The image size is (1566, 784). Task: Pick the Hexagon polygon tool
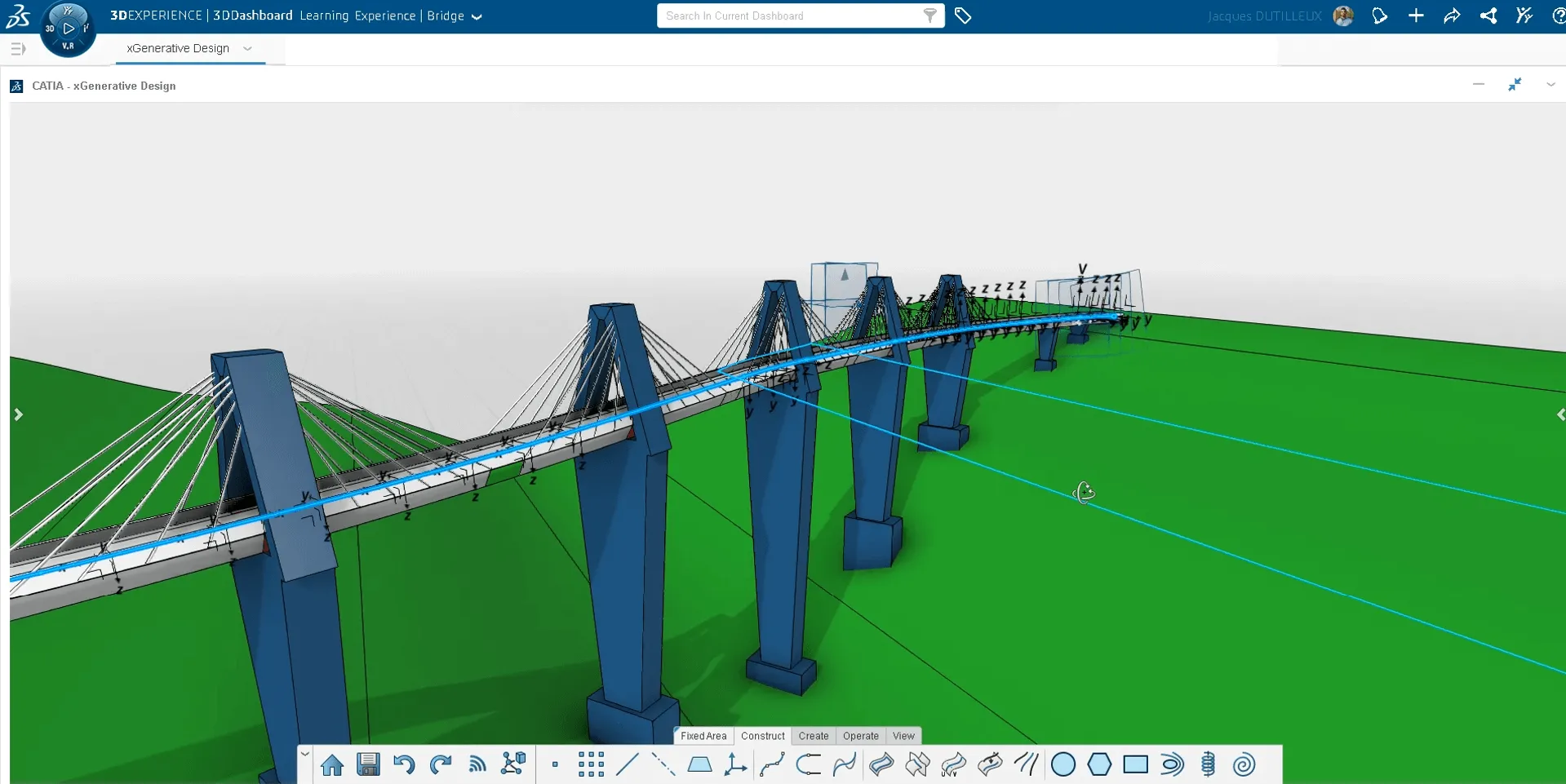pyautogui.click(x=1099, y=765)
